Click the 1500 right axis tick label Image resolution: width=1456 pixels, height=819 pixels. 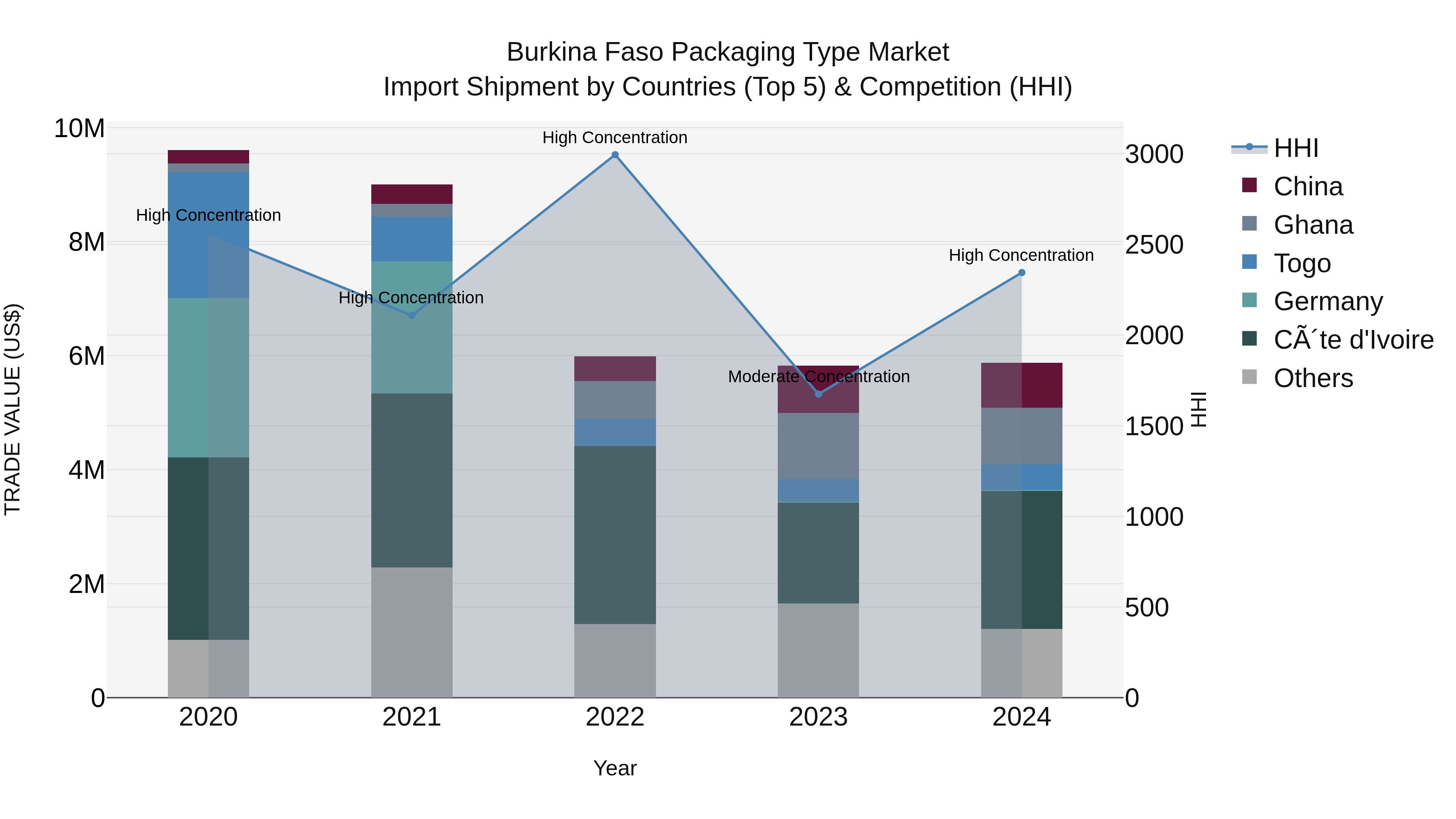1154,426
